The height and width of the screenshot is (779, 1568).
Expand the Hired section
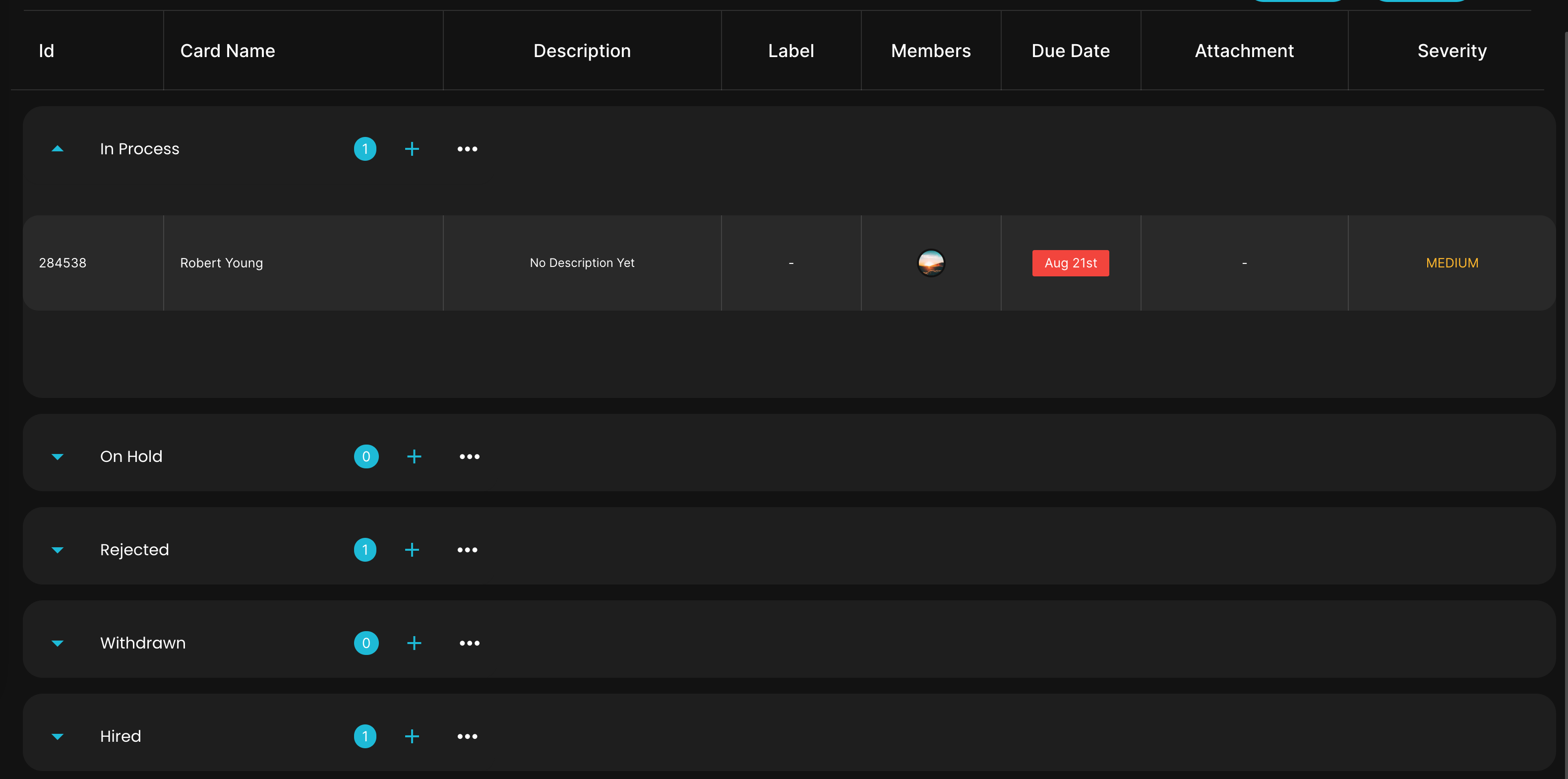pyautogui.click(x=58, y=736)
